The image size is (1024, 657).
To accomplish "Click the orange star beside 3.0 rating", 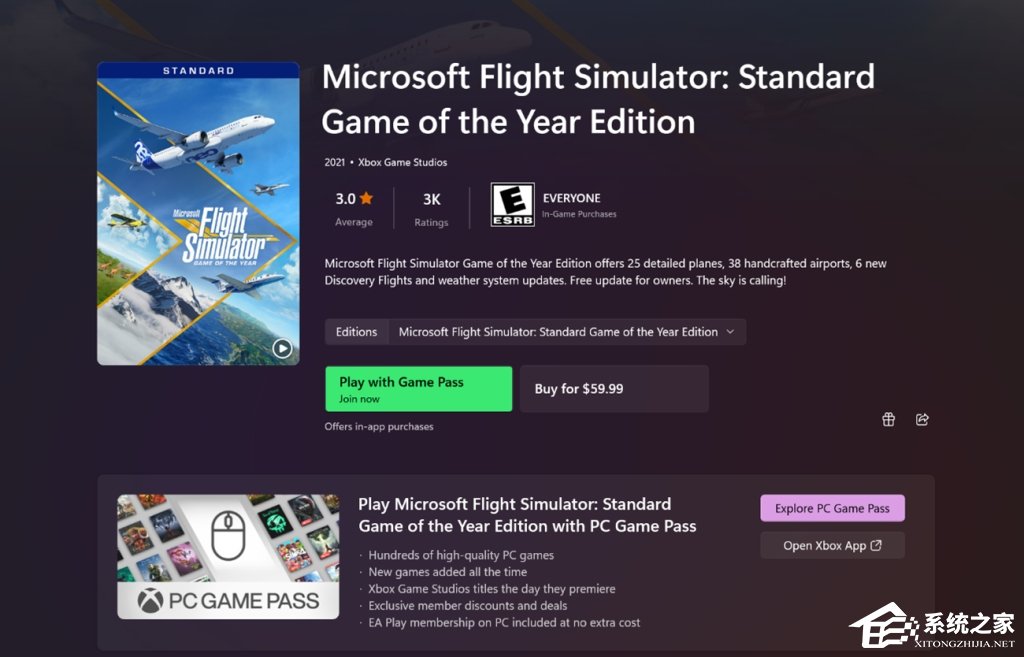I will coord(367,198).
